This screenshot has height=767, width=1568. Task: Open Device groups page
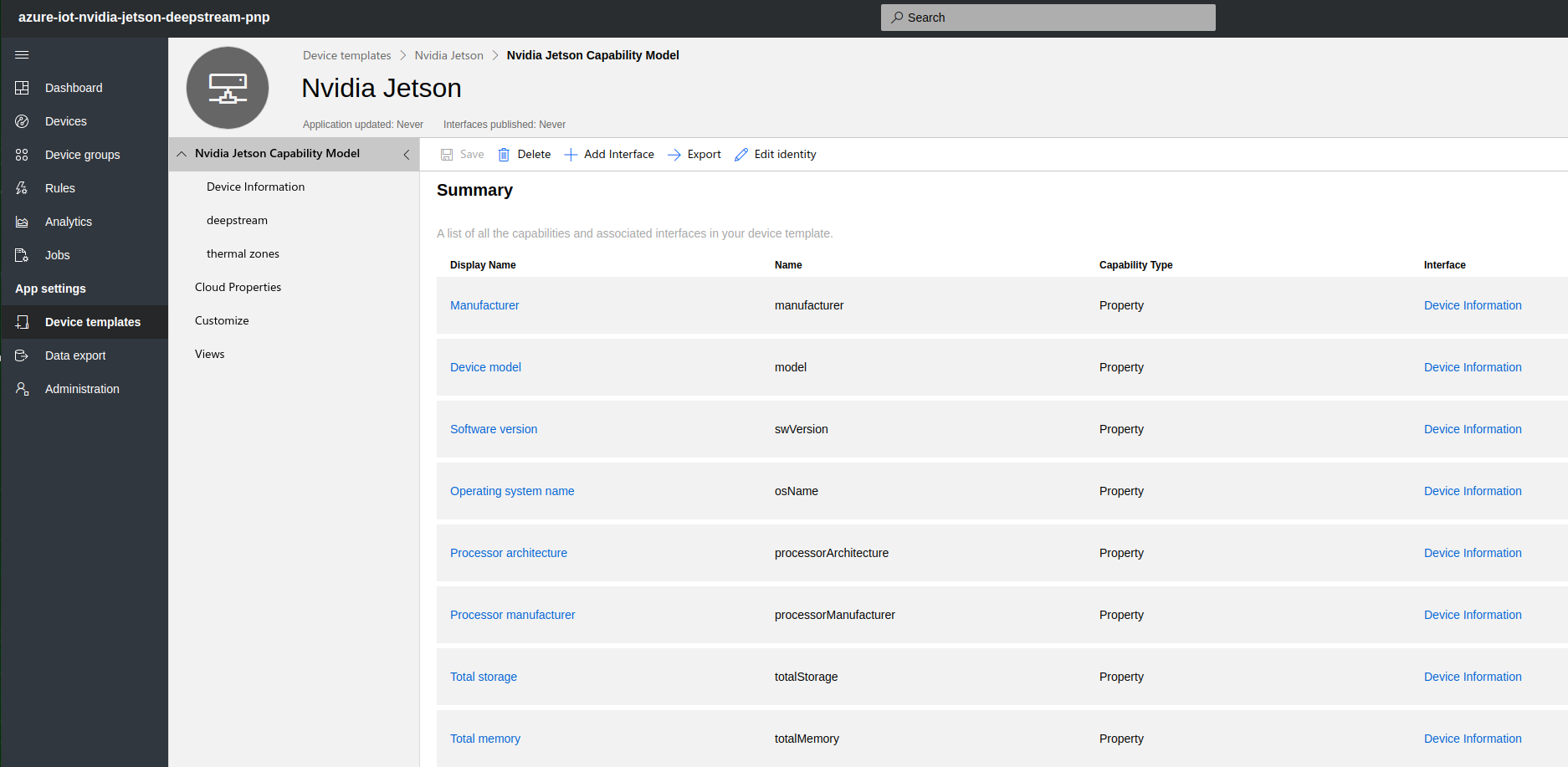point(82,155)
